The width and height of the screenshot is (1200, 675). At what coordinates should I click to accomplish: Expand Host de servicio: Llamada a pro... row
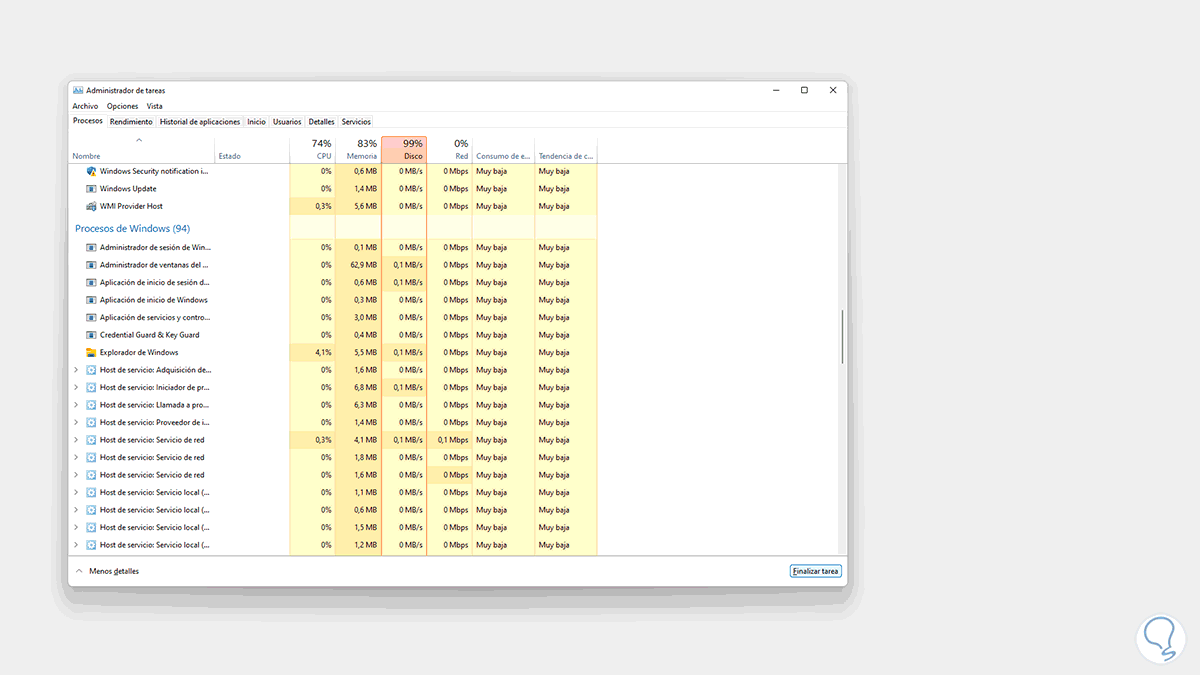(x=76, y=405)
